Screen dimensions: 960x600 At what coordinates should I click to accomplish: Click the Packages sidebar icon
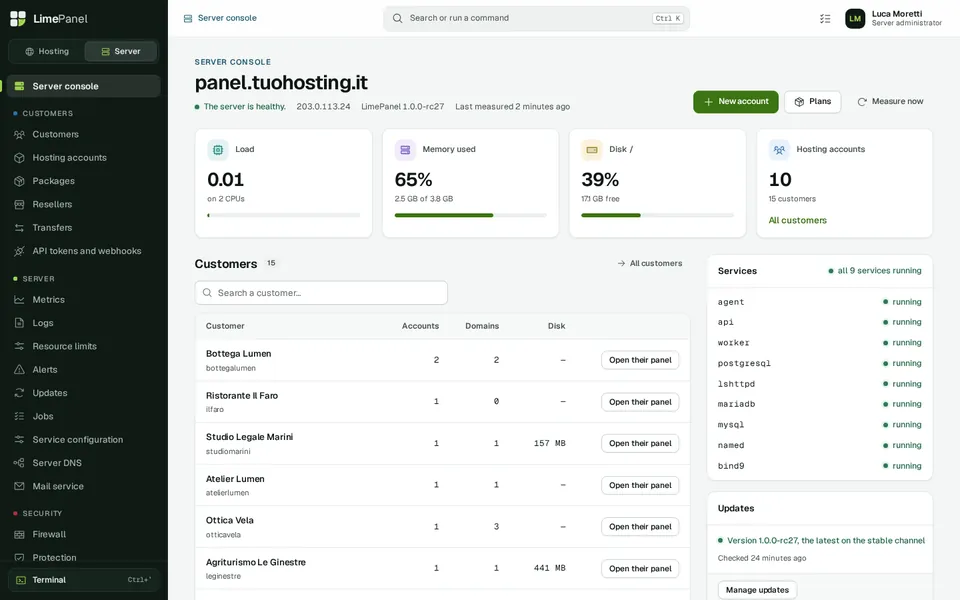(x=20, y=181)
